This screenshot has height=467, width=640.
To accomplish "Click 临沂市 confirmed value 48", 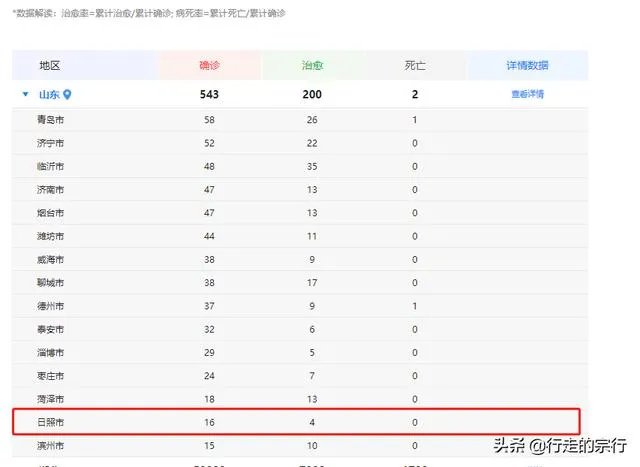I will point(209,167).
